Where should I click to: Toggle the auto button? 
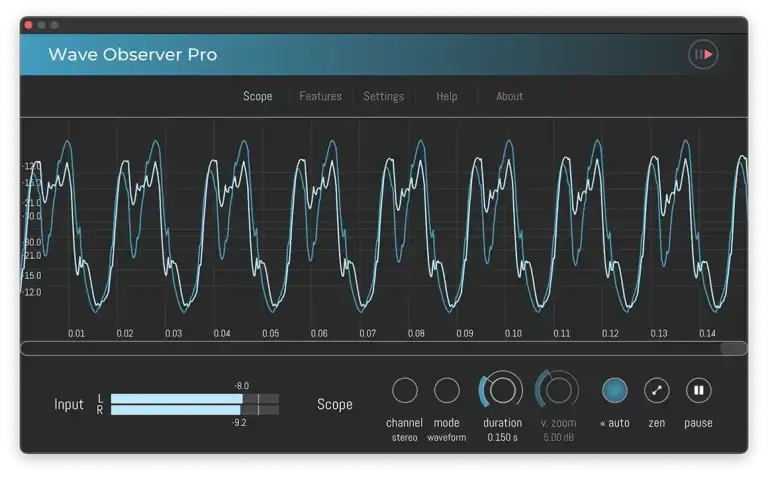click(x=614, y=390)
